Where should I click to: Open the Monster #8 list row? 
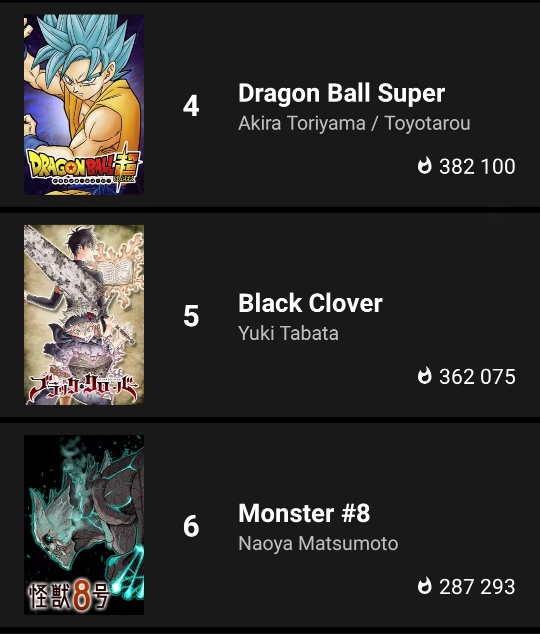pyautogui.click(x=270, y=525)
